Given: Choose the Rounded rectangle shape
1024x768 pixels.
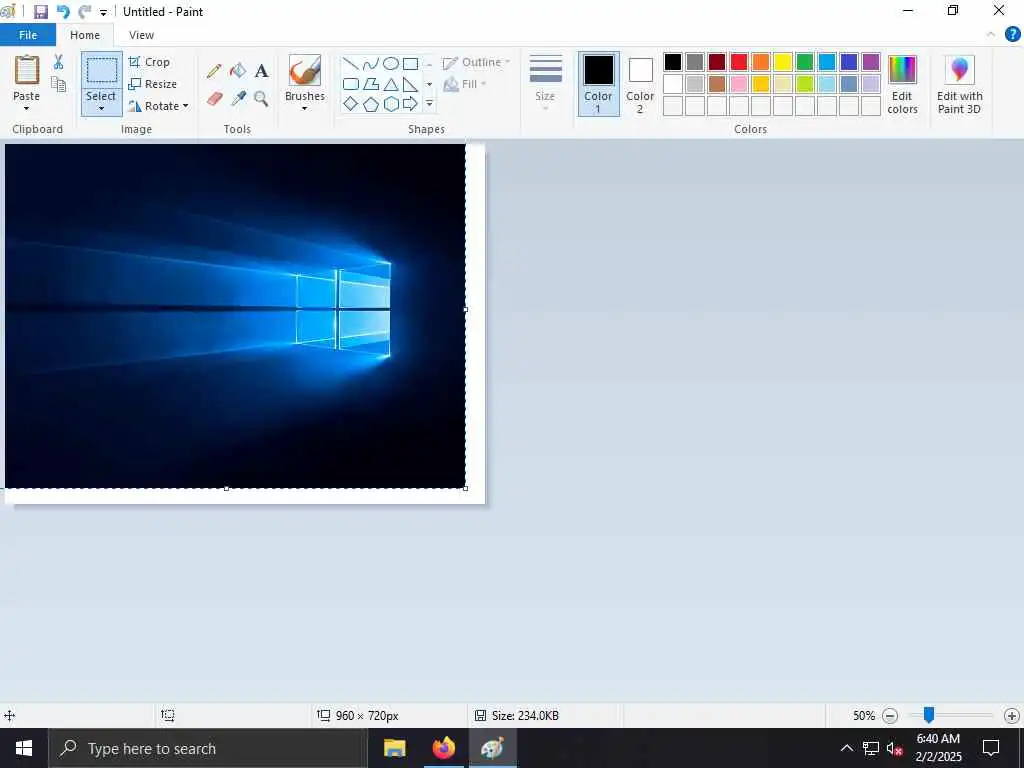Looking at the screenshot, I should (351, 84).
